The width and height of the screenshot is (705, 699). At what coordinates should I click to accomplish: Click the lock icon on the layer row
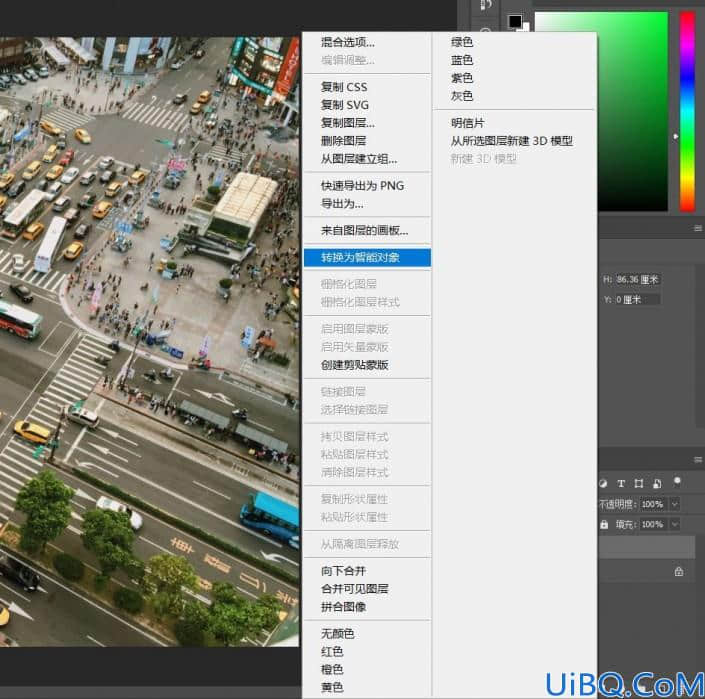pos(679,571)
